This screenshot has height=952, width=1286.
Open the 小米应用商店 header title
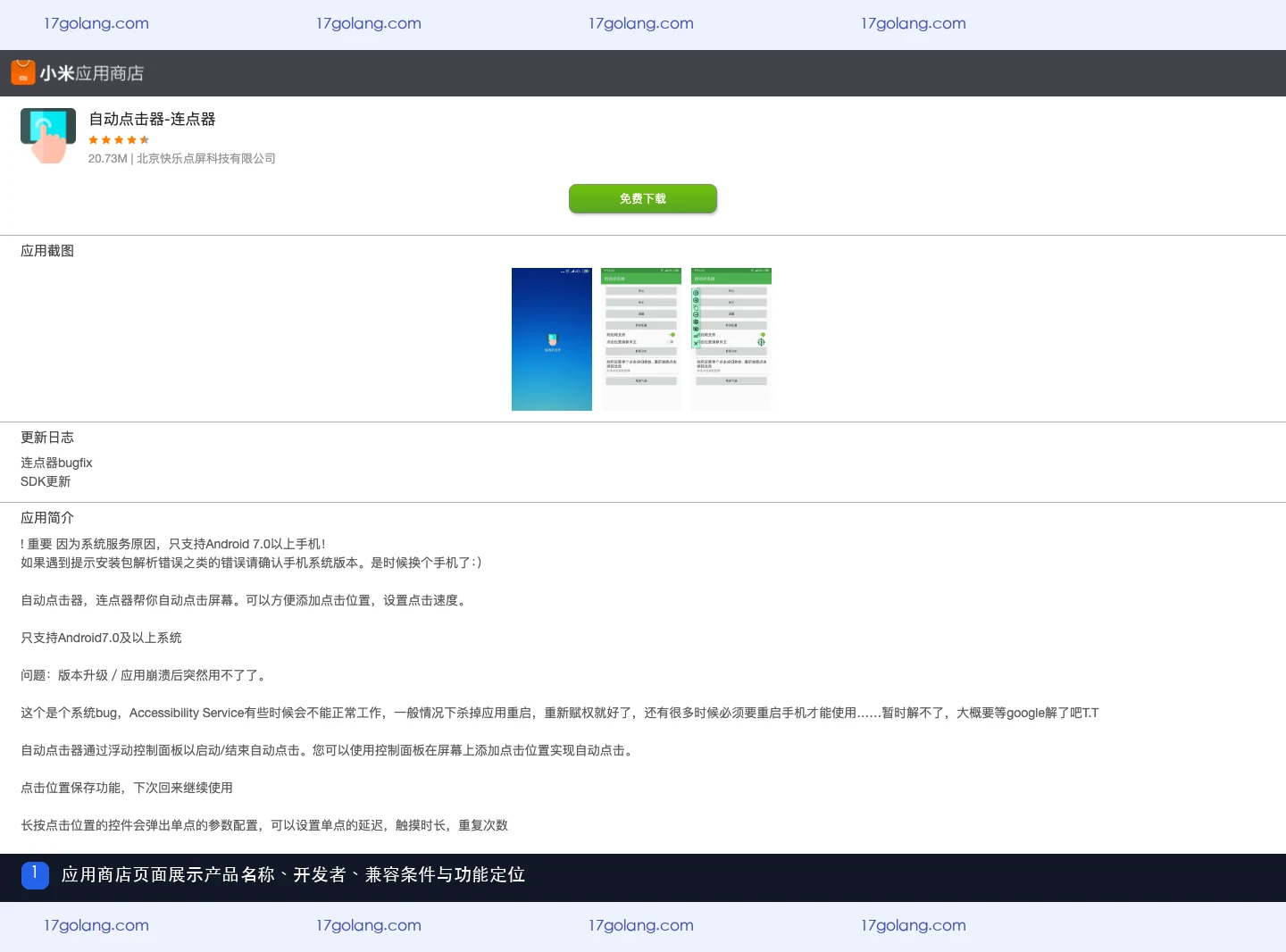91,73
